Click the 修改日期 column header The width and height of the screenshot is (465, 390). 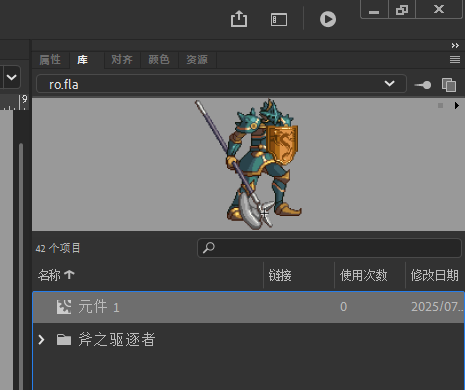pos(434,275)
